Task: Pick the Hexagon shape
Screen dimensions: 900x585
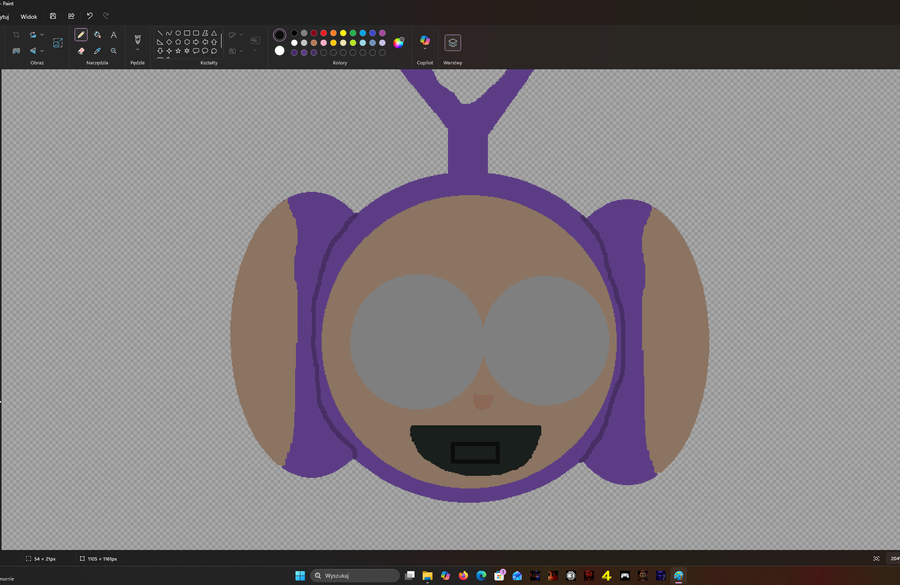Action: [x=187, y=42]
